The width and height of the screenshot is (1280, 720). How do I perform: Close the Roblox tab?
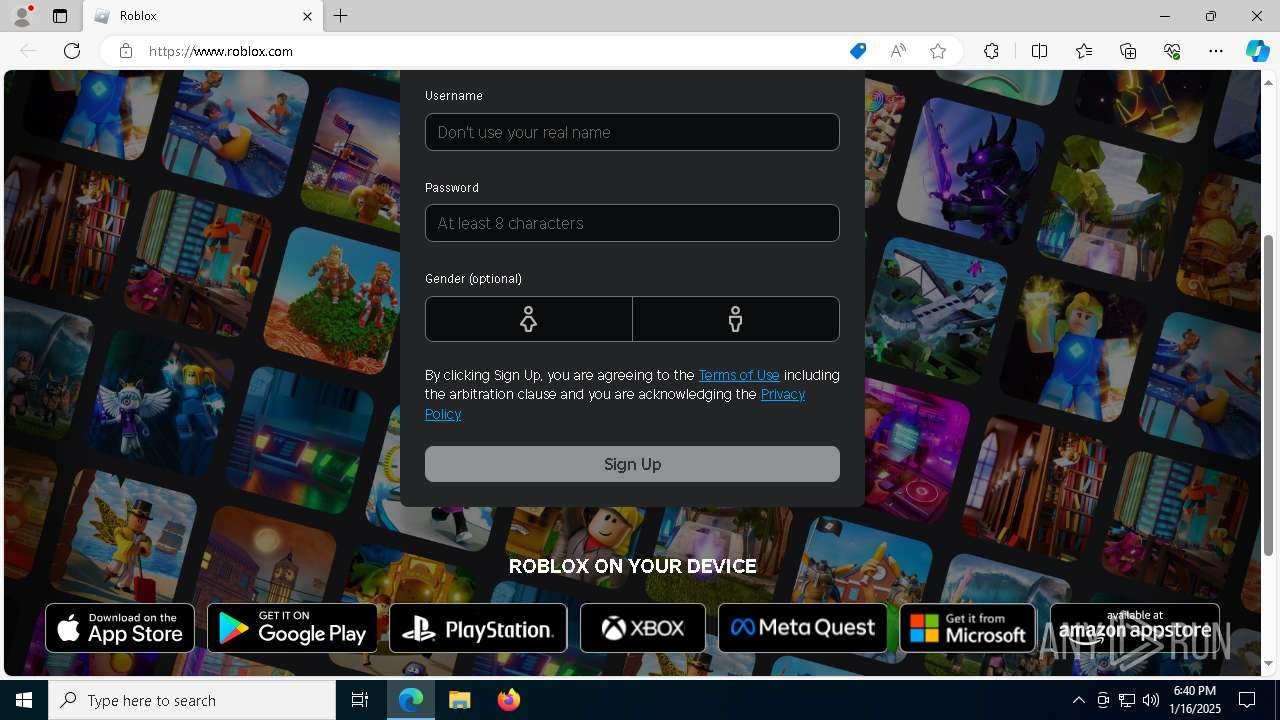[x=308, y=16]
